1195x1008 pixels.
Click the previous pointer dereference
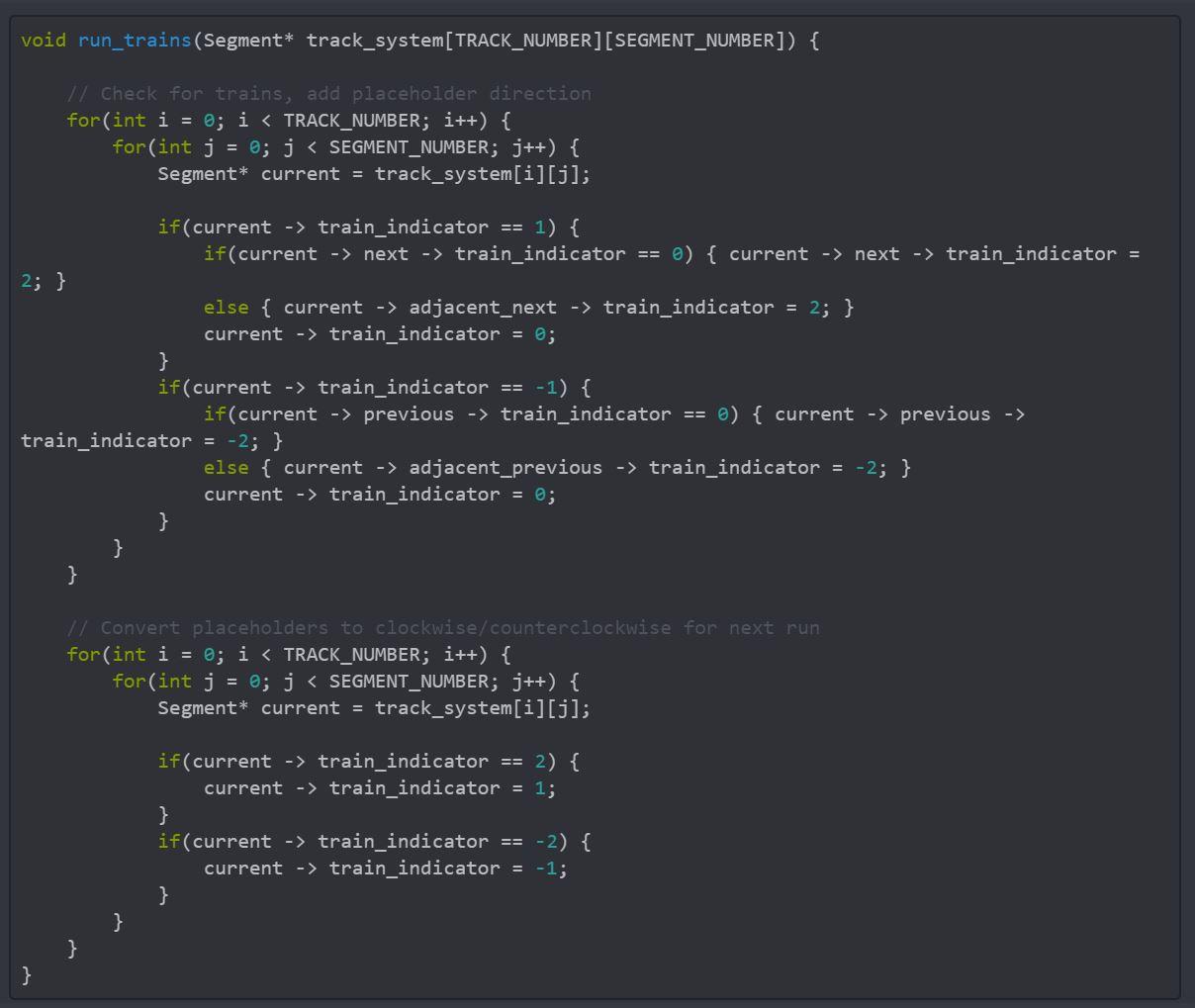409,413
